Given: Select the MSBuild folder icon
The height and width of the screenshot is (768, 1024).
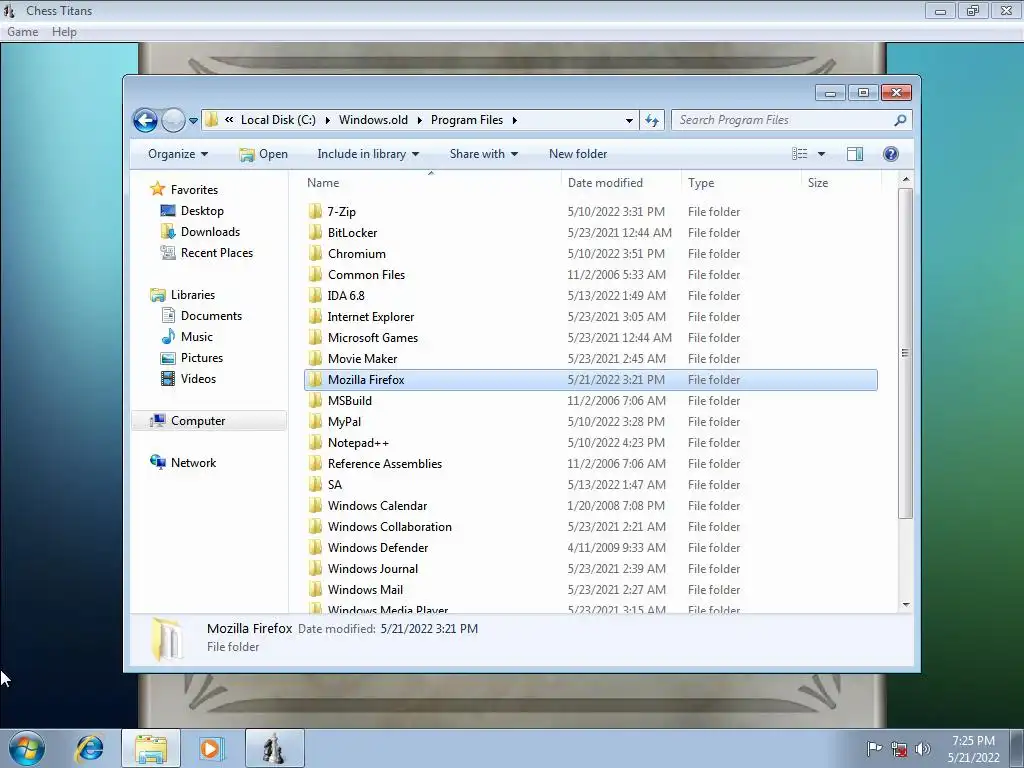Looking at the screenshot, I should point(315,400).
